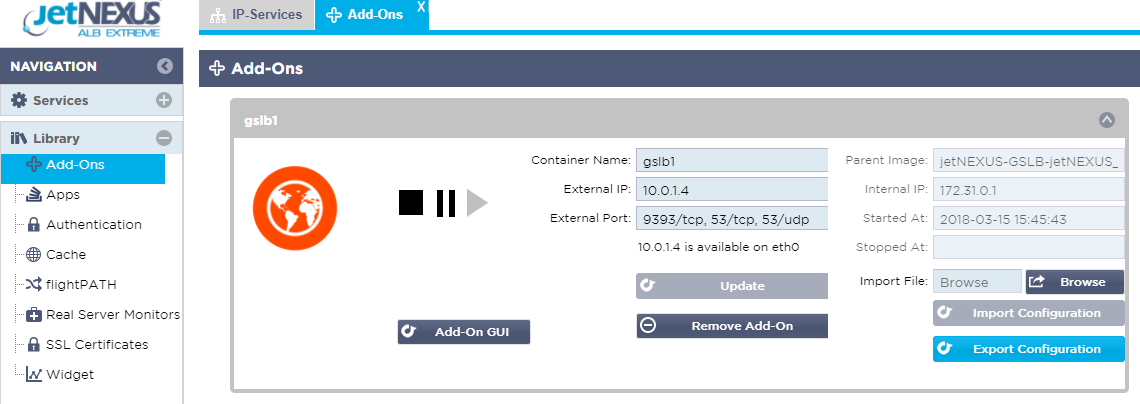Click the Apps stack icon
Screen dimensions: 1140x404
coord(33,195)
